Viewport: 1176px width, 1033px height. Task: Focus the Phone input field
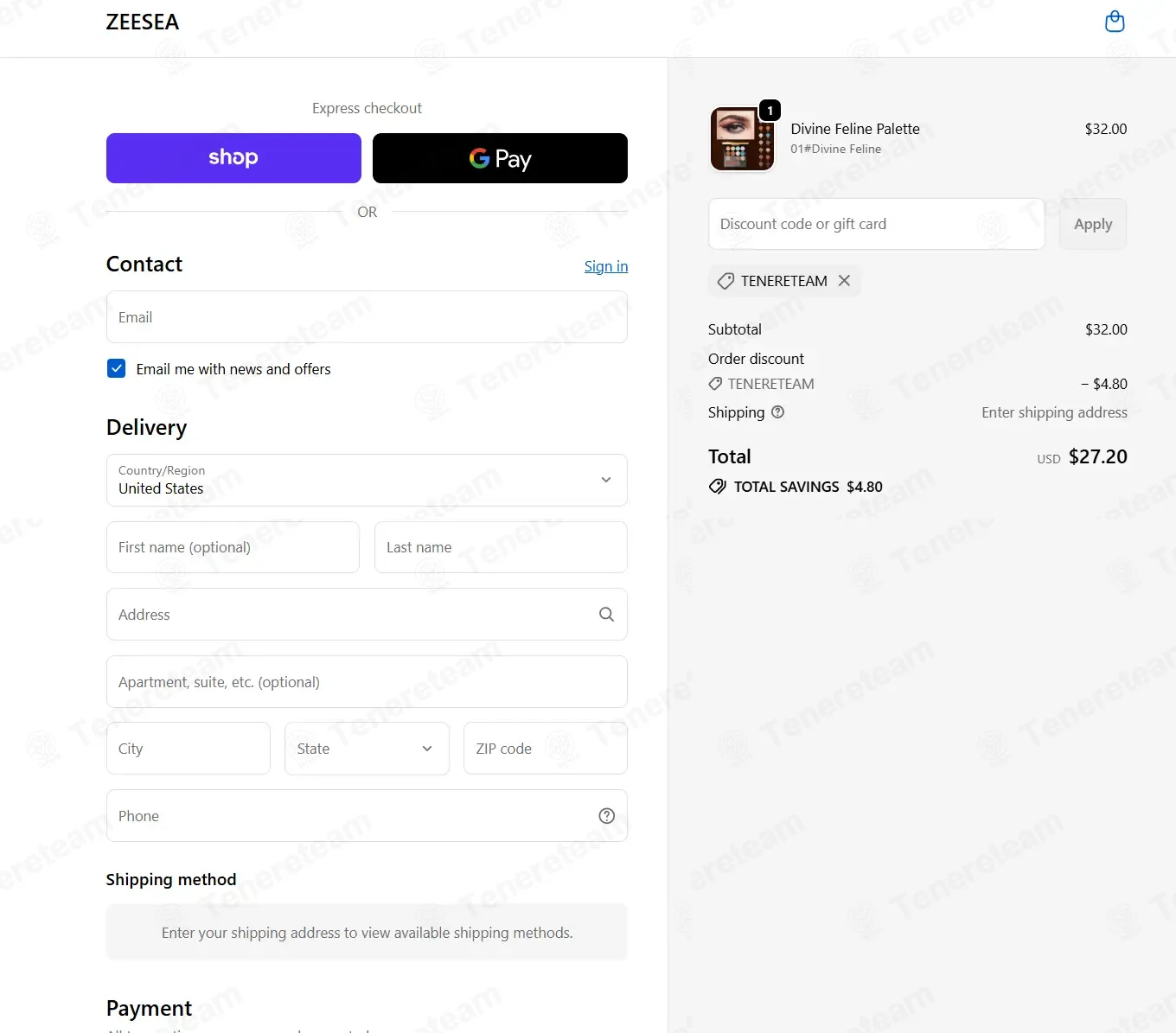[x=367, y=816]
